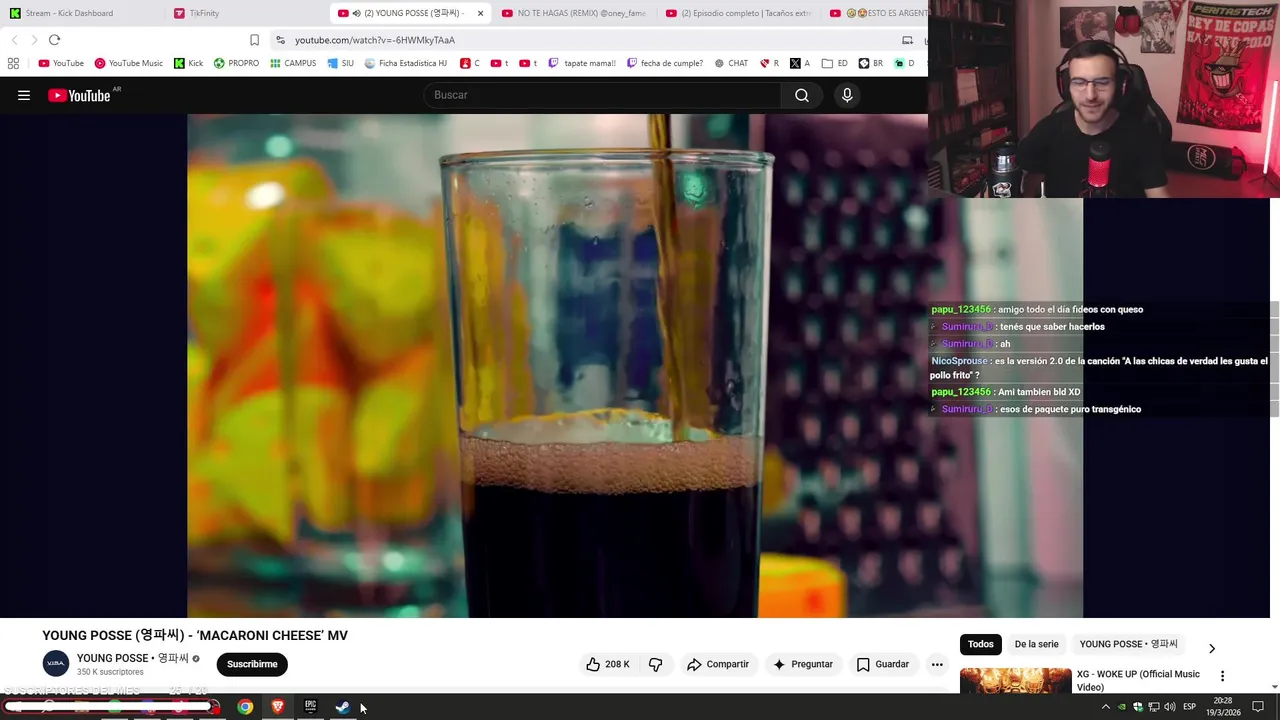Viewport: 1280px width, 720px height.
Task: Show hidden system tray icons
Action: [1105, 707]
